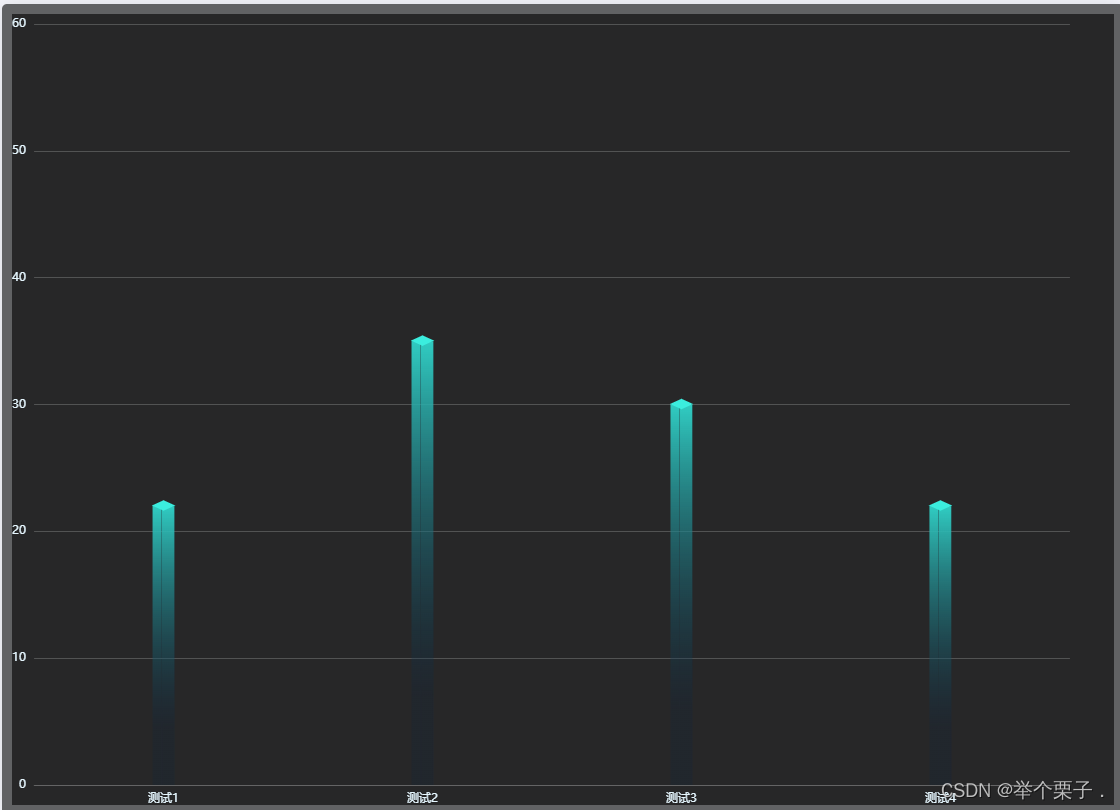Click the faded base of the 测试1 bar
The height and width of the screenshot is (810, 1120).
point(163,760)
